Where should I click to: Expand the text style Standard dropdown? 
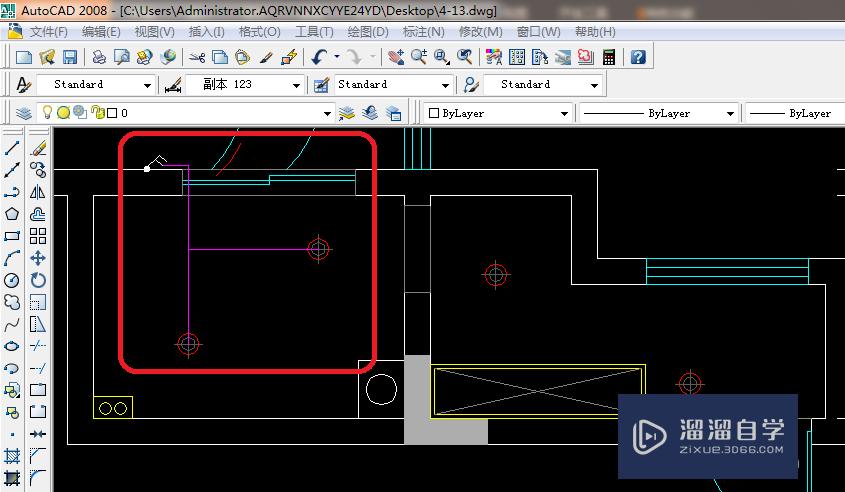[148, 85]
